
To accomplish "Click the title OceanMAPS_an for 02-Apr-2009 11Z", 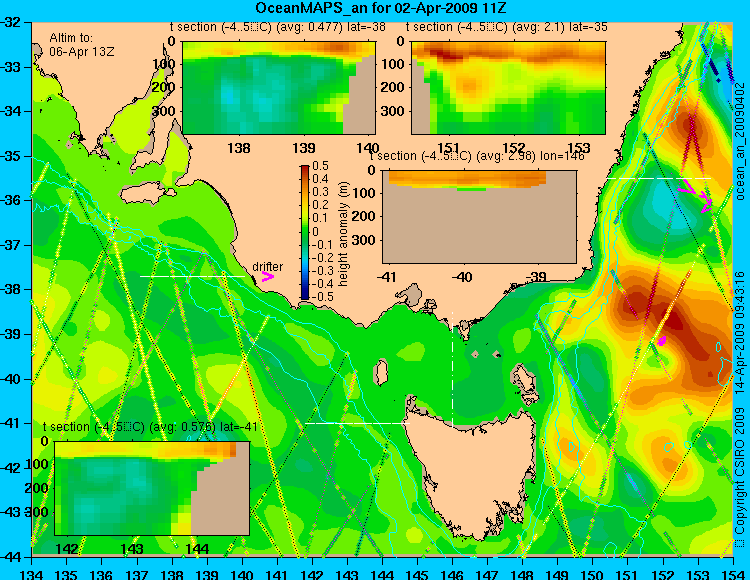I will pos(380,8).
